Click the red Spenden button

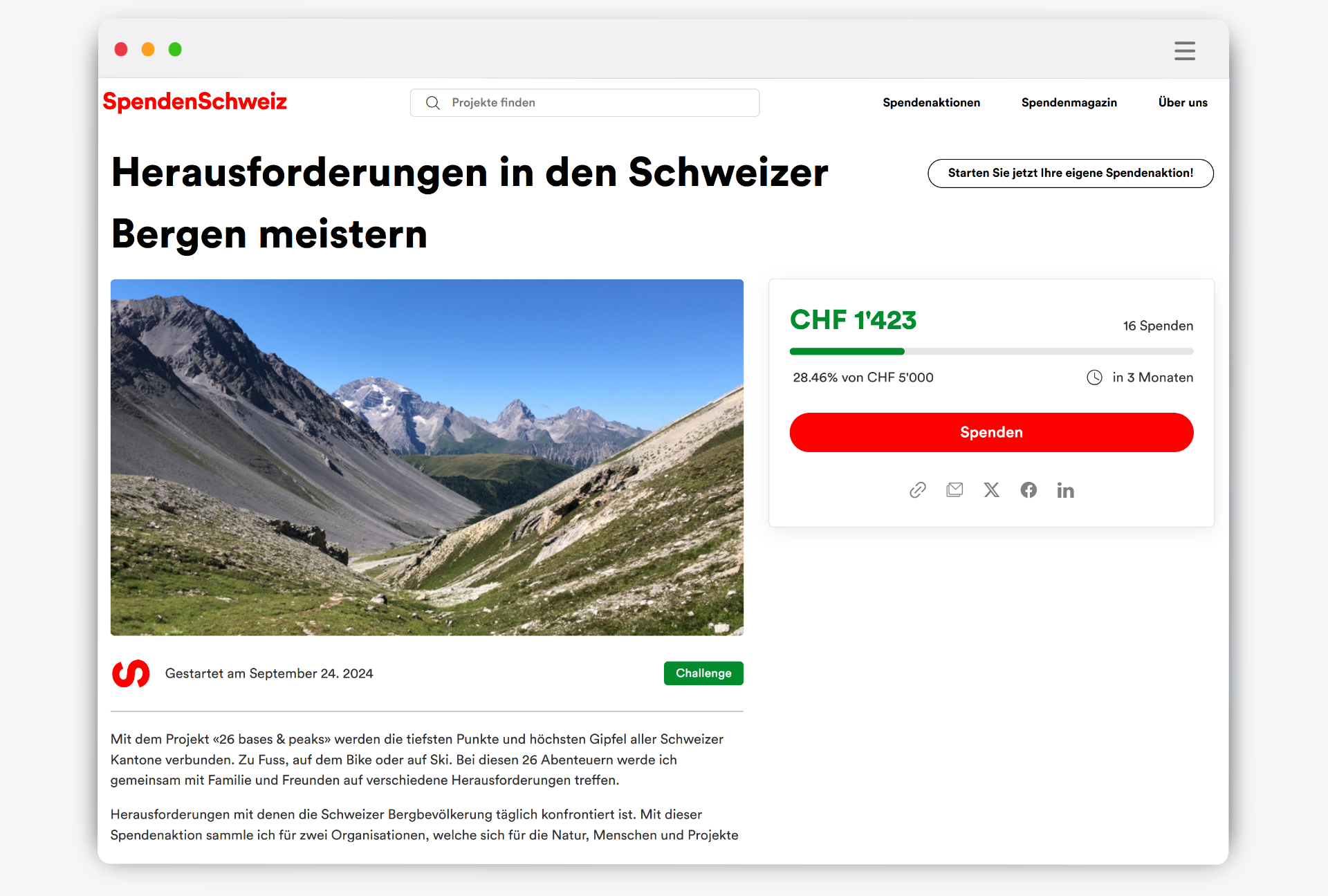(x=991, y=433)
